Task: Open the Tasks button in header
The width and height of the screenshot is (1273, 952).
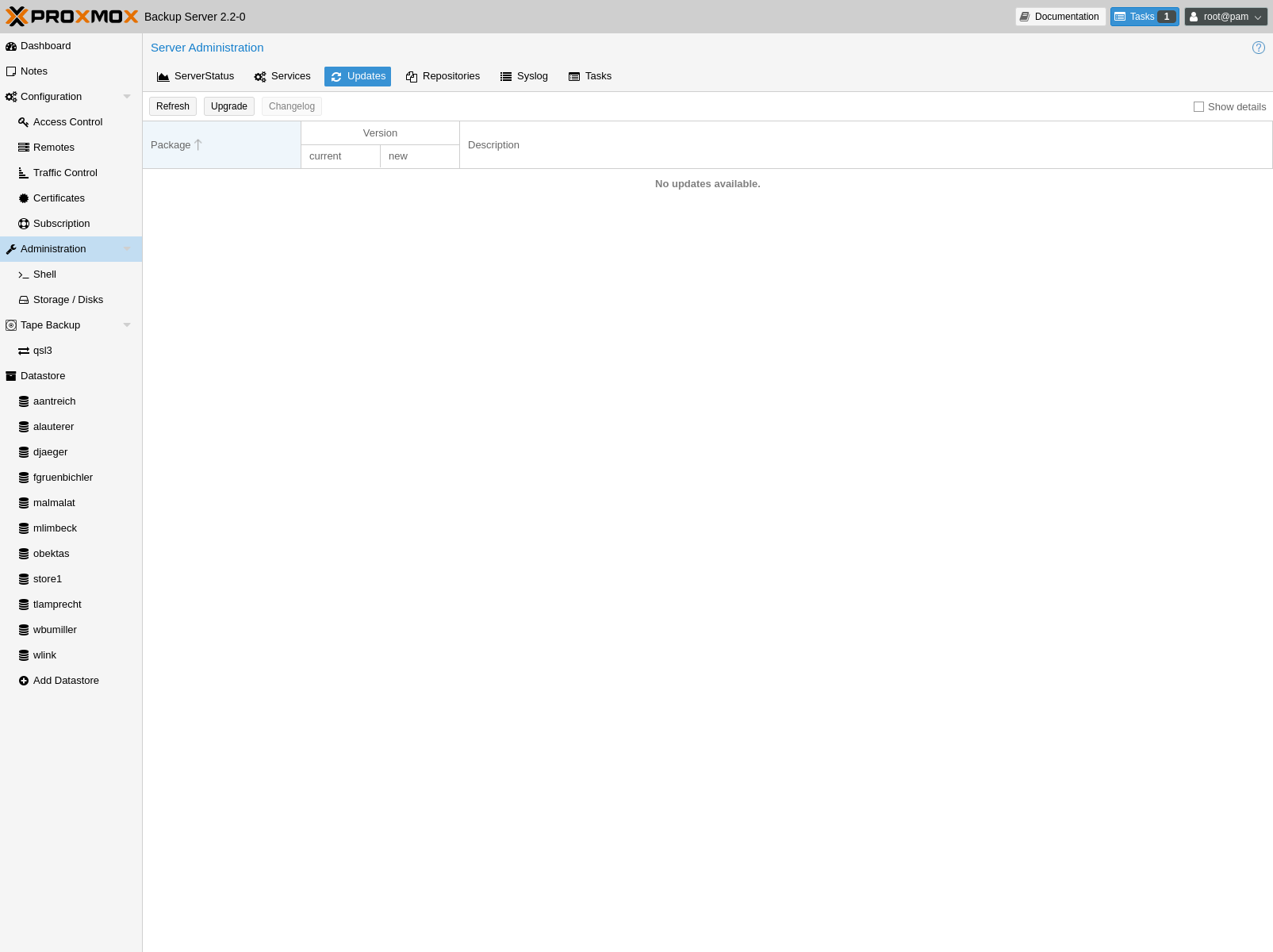Action: point(1144,17)
